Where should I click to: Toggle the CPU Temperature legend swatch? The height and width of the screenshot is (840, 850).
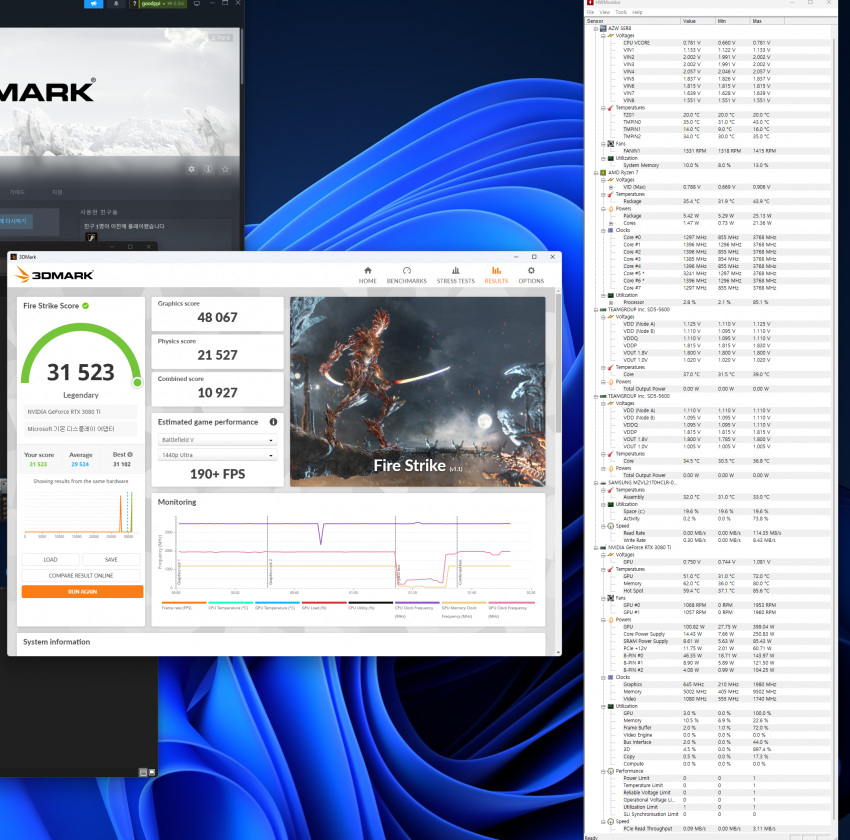230,602
